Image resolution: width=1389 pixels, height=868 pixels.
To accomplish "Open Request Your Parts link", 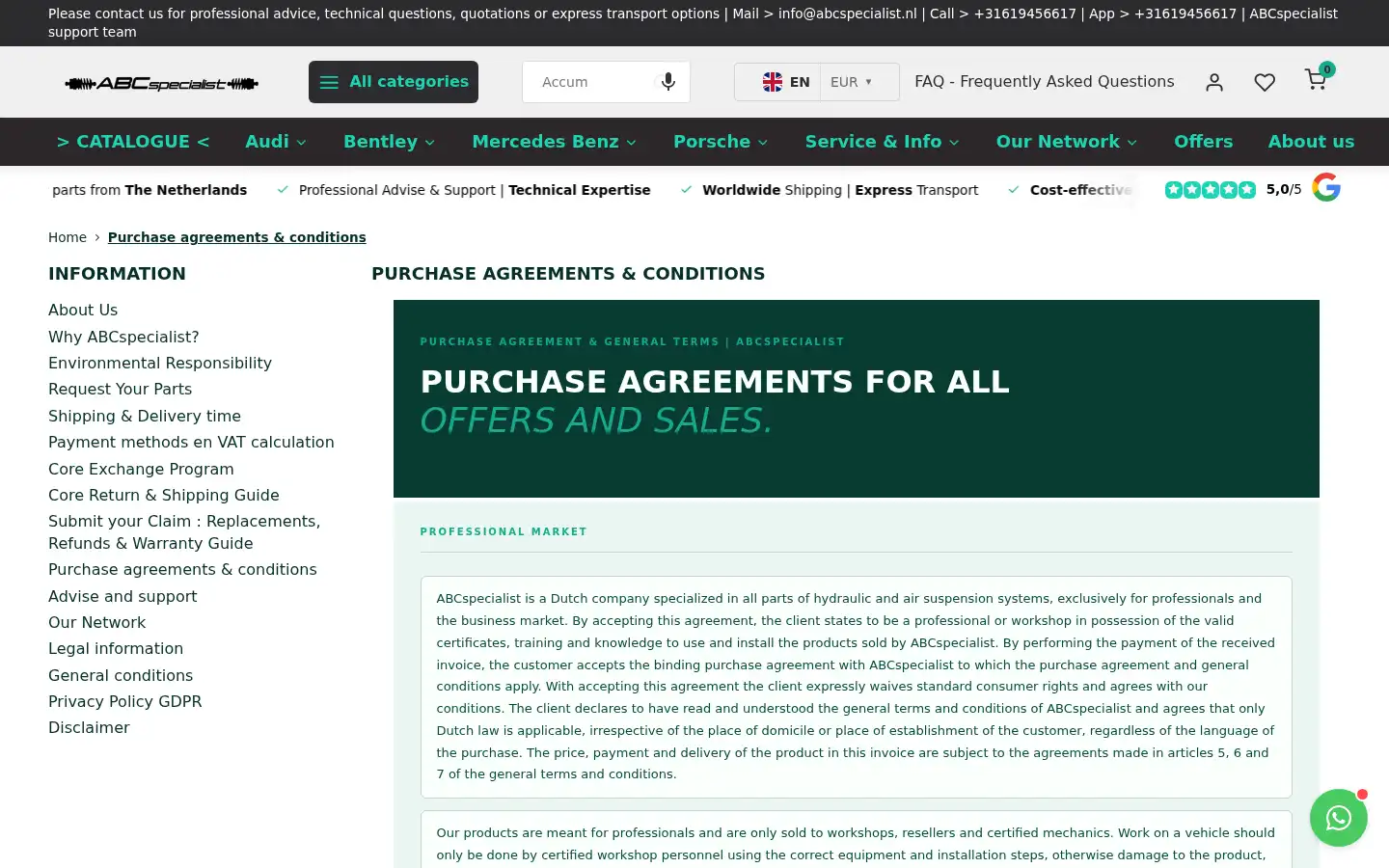I will 121,389.
